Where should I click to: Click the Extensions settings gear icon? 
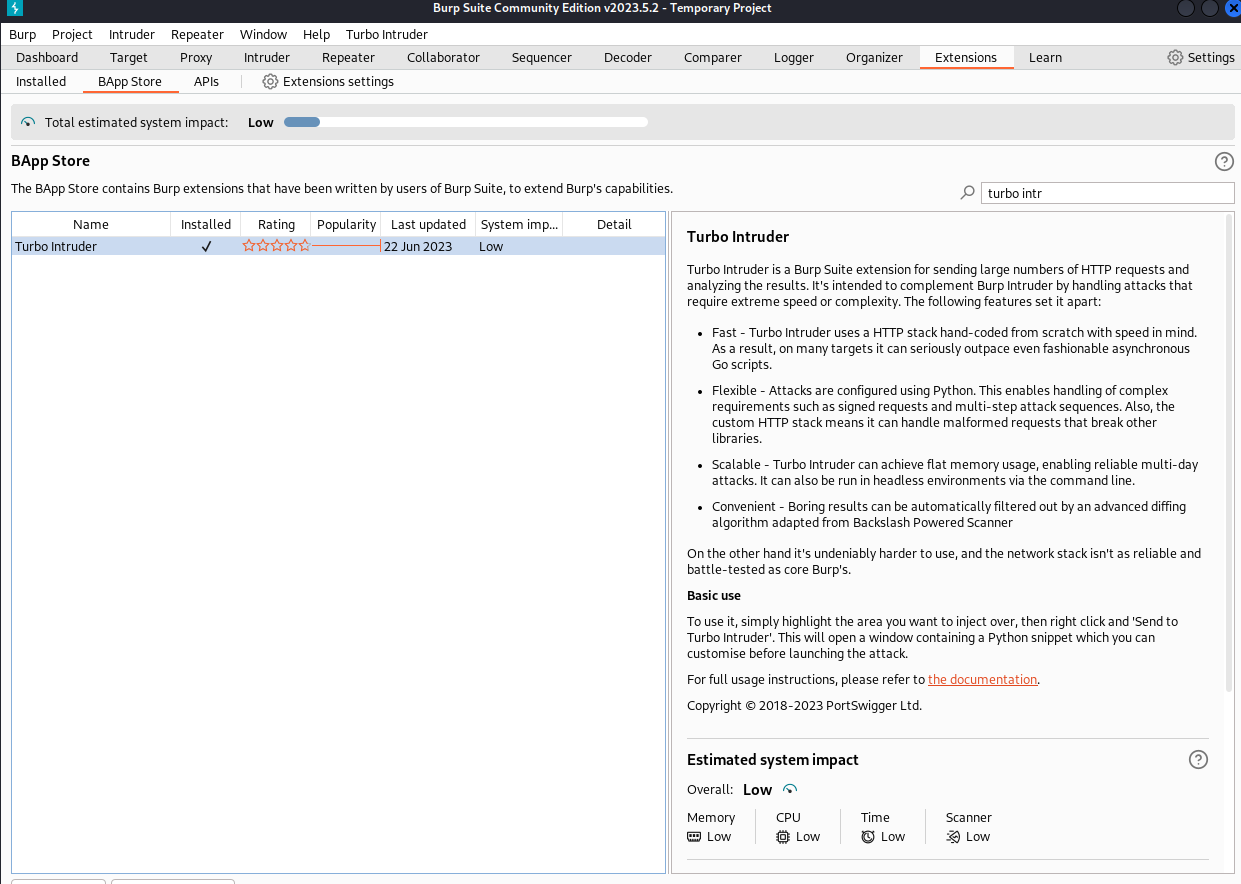pyautogui.click(x=270, y=81)
